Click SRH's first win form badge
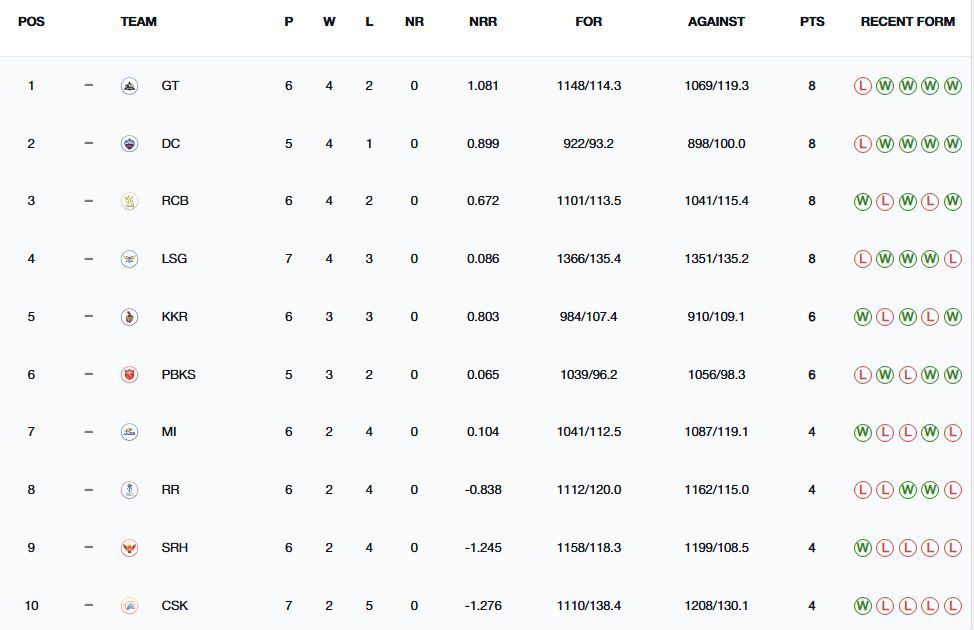Screen dimensions: 974x630 [862, 547]
